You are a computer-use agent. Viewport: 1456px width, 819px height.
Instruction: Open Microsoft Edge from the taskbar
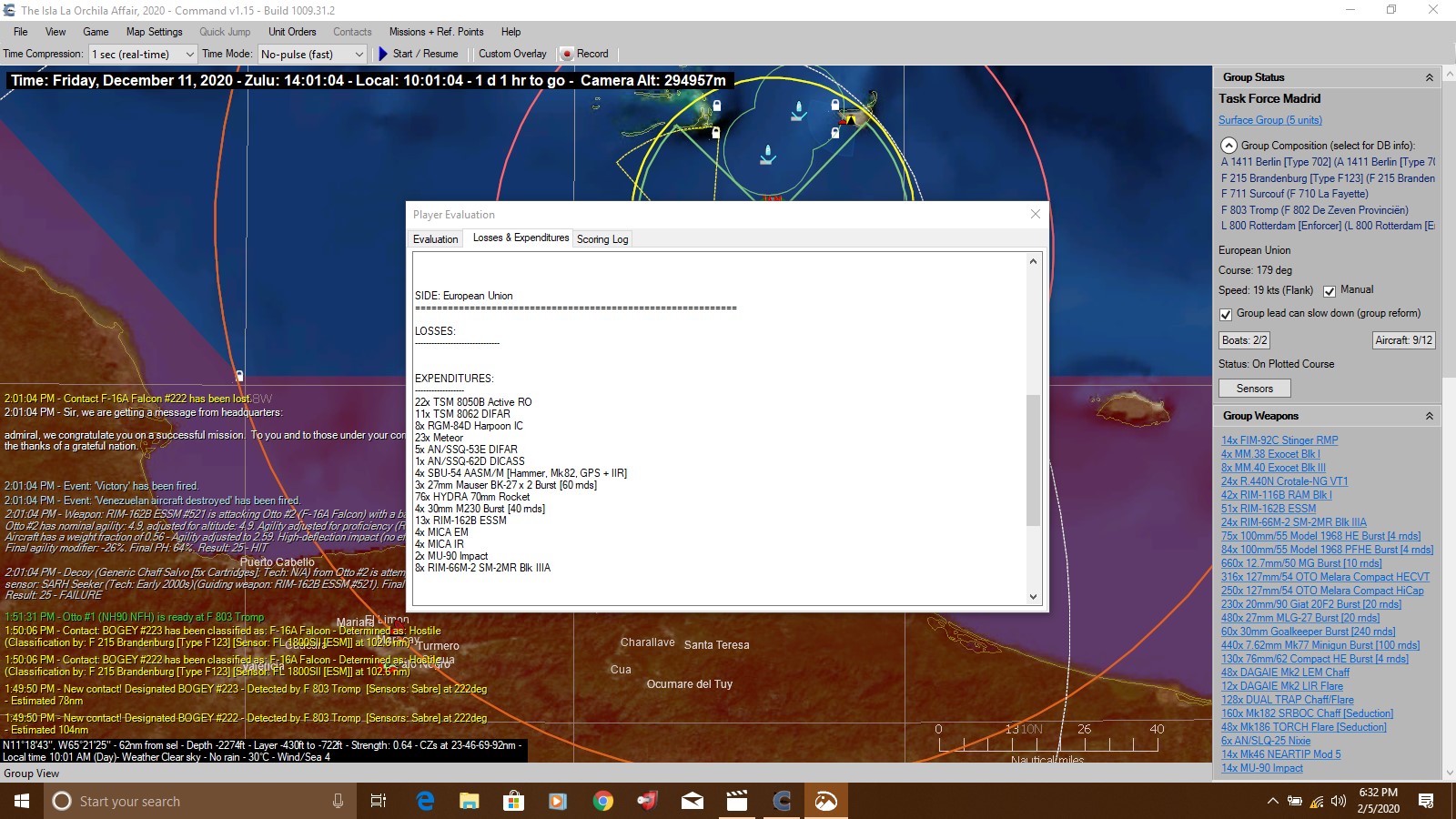[x=425, y=801]
